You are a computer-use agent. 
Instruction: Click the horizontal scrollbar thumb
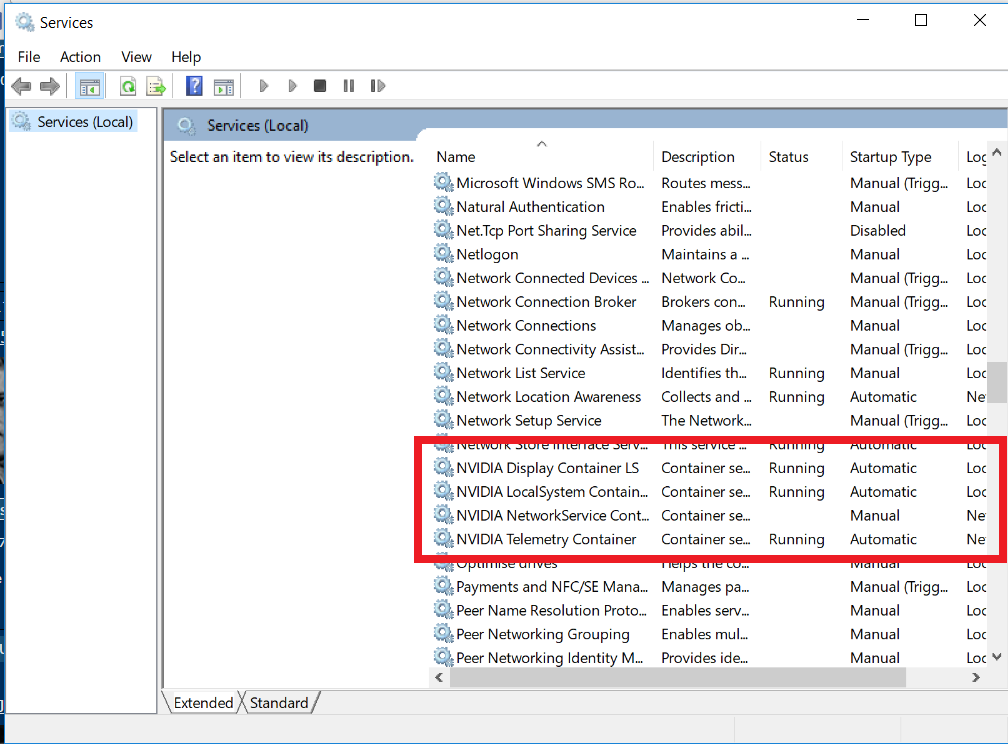pyautogui.click(x=678, y=677)
